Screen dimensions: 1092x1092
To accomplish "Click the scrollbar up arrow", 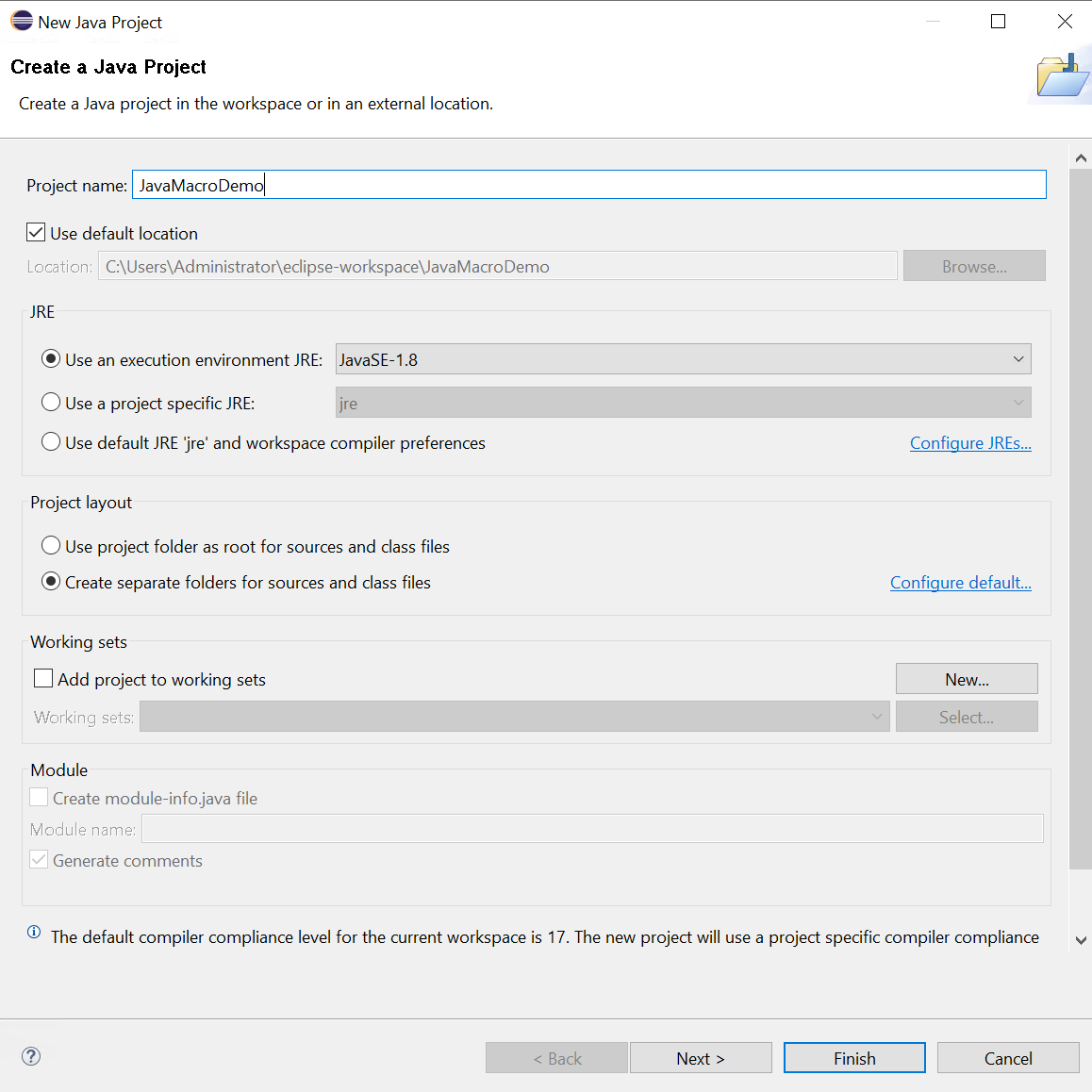I will (1081, 158).
